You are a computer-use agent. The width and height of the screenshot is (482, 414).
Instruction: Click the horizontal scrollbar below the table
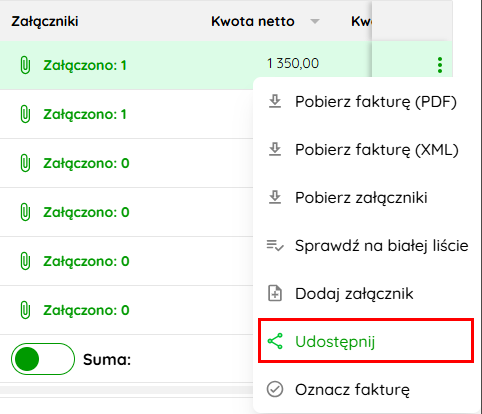pyautogui.click(x=127, y=390)
